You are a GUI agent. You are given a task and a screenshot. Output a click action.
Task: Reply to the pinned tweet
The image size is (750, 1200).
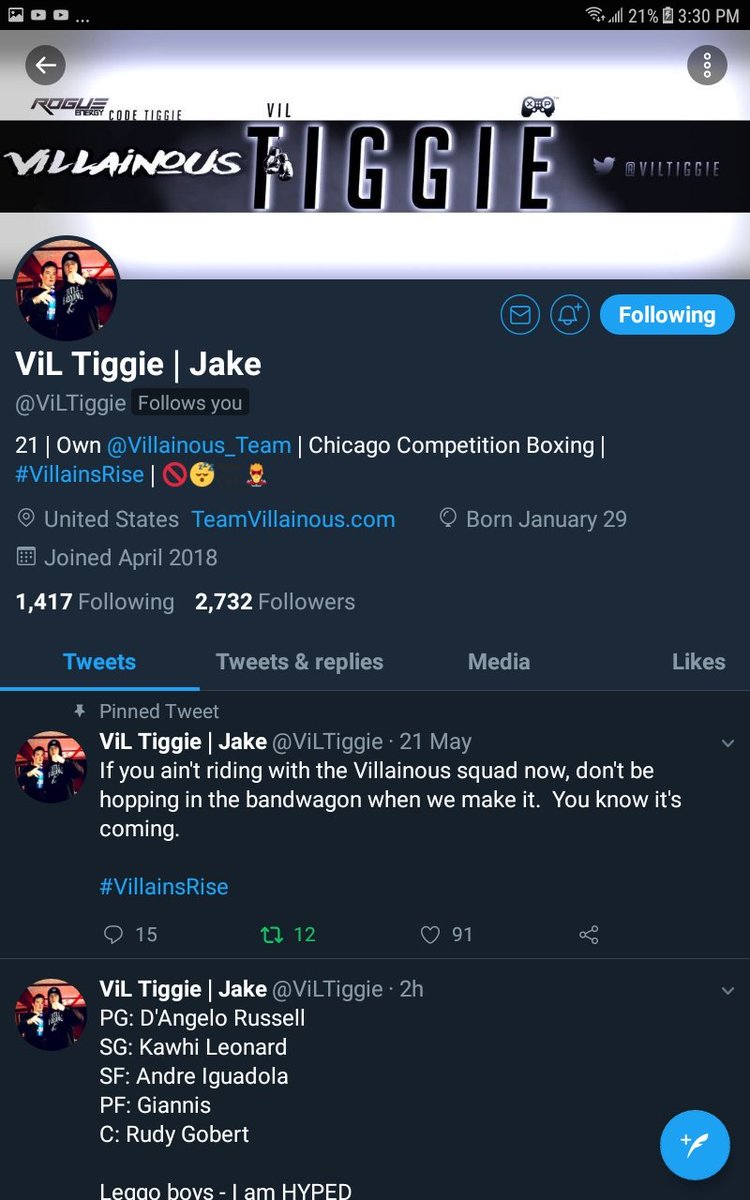(131, 934)
